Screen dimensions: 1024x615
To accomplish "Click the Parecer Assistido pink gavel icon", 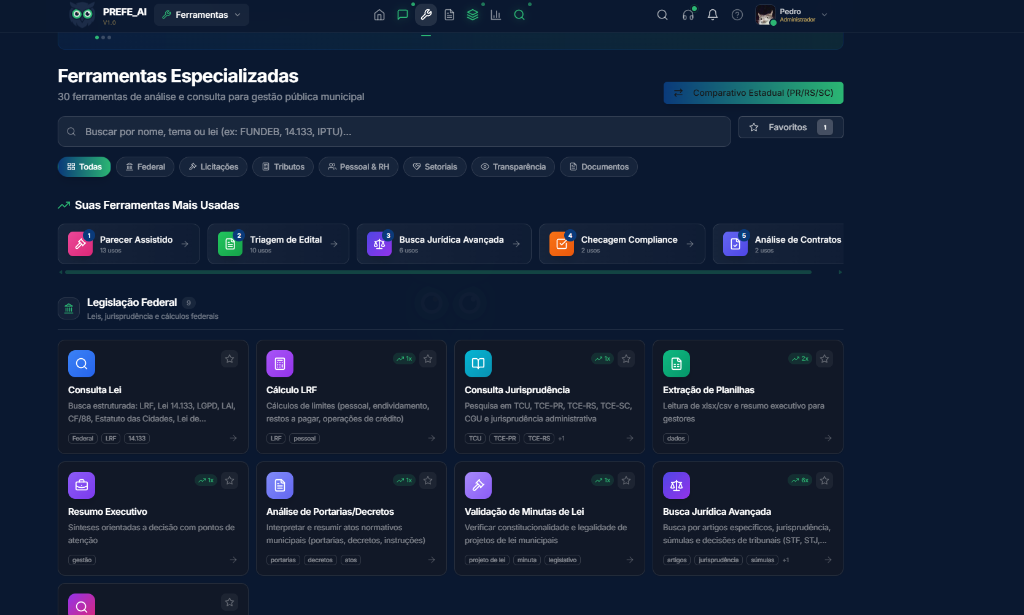I will point(80,244).
